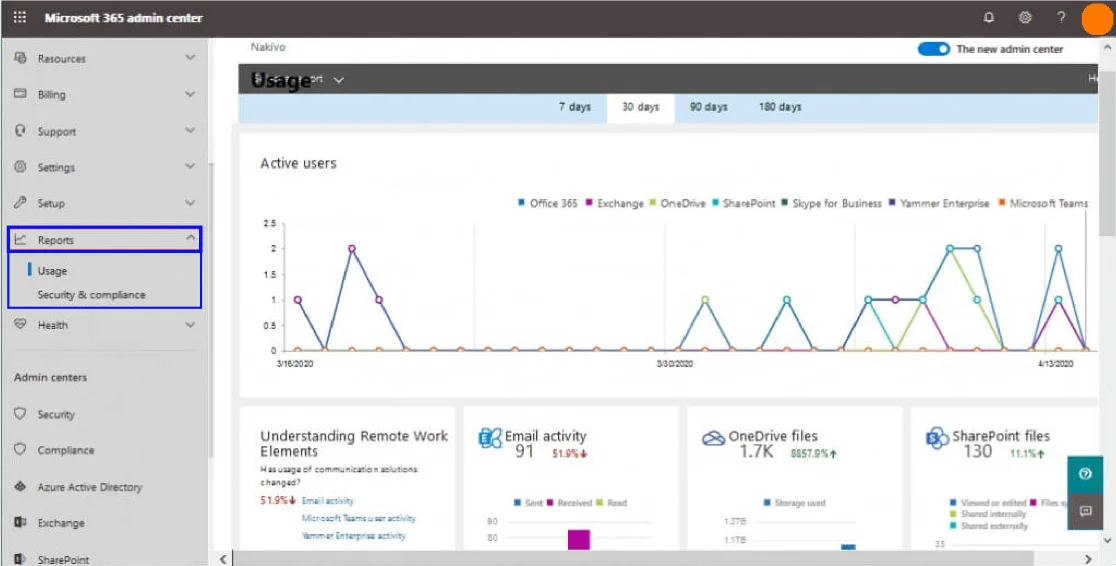Open Usage under Reports

tap(52, 271)
